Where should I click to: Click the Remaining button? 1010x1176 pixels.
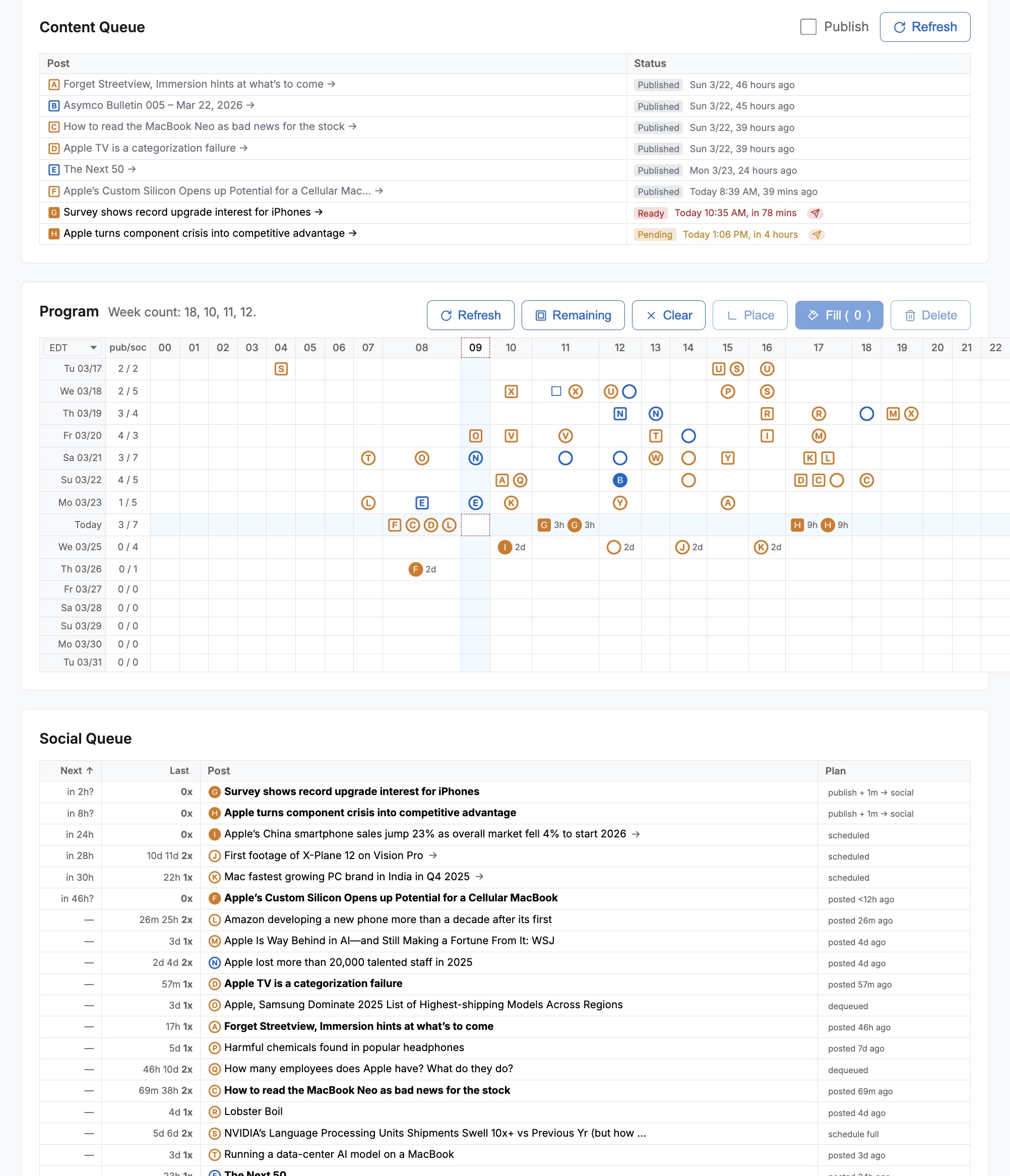pyautogui.click(x=573, y=315)
